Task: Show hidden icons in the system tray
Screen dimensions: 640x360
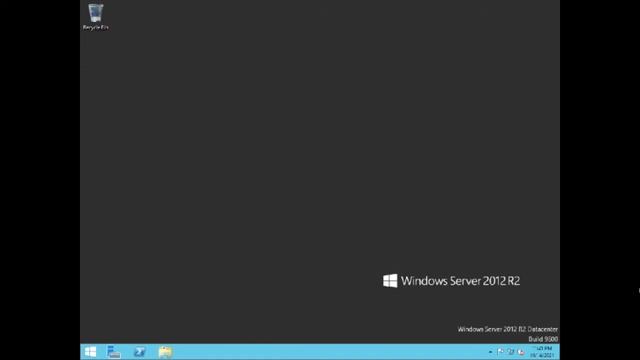Action: tap(491, 352)
